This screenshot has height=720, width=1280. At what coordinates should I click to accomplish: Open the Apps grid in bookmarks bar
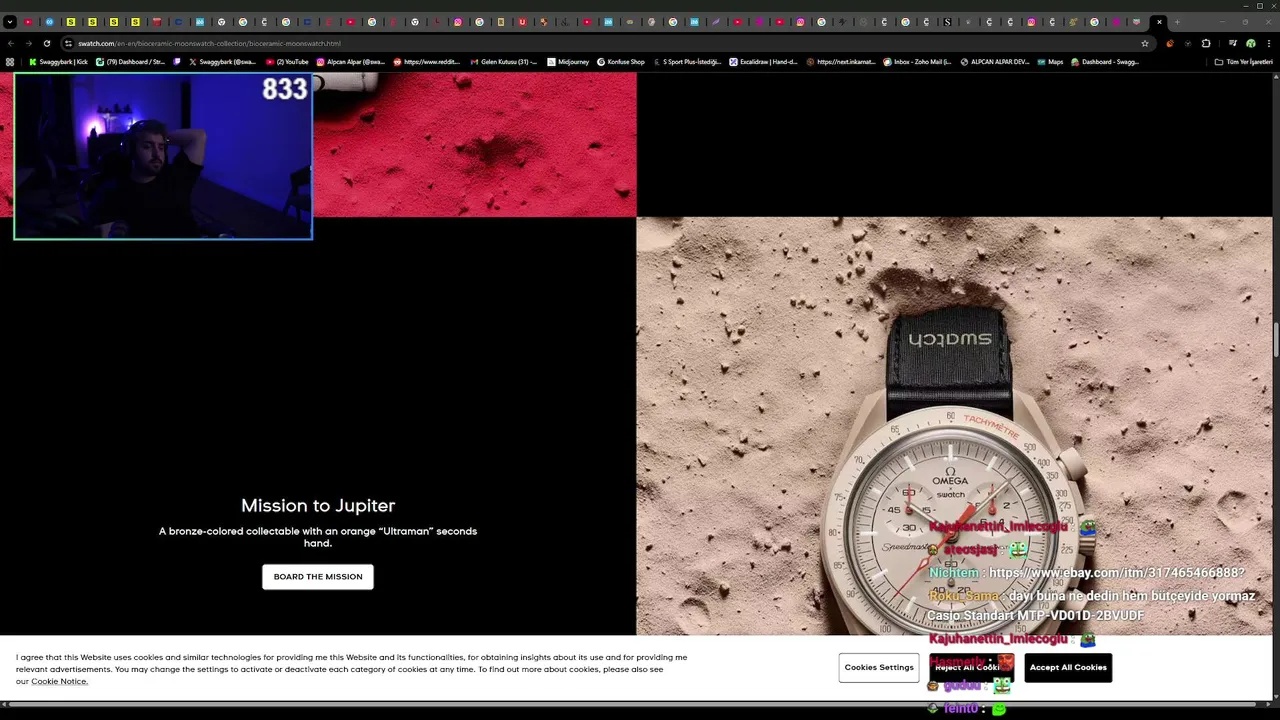click(x=10, y=62)
